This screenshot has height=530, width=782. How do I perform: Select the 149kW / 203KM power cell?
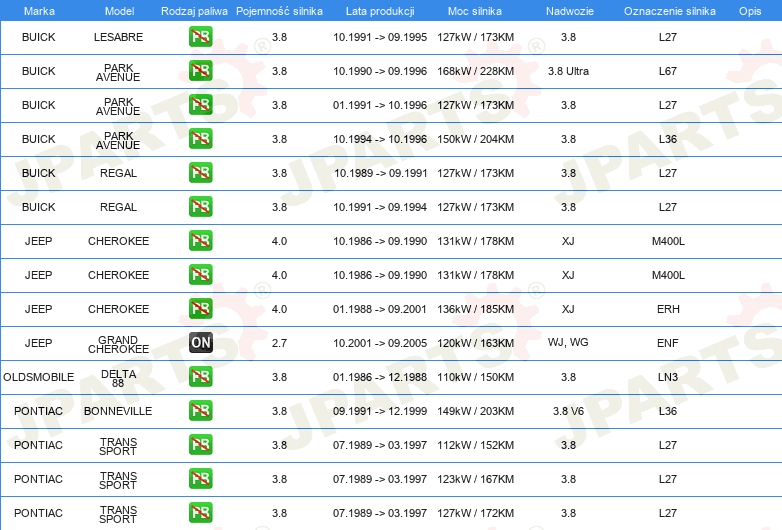pos(475,411)
